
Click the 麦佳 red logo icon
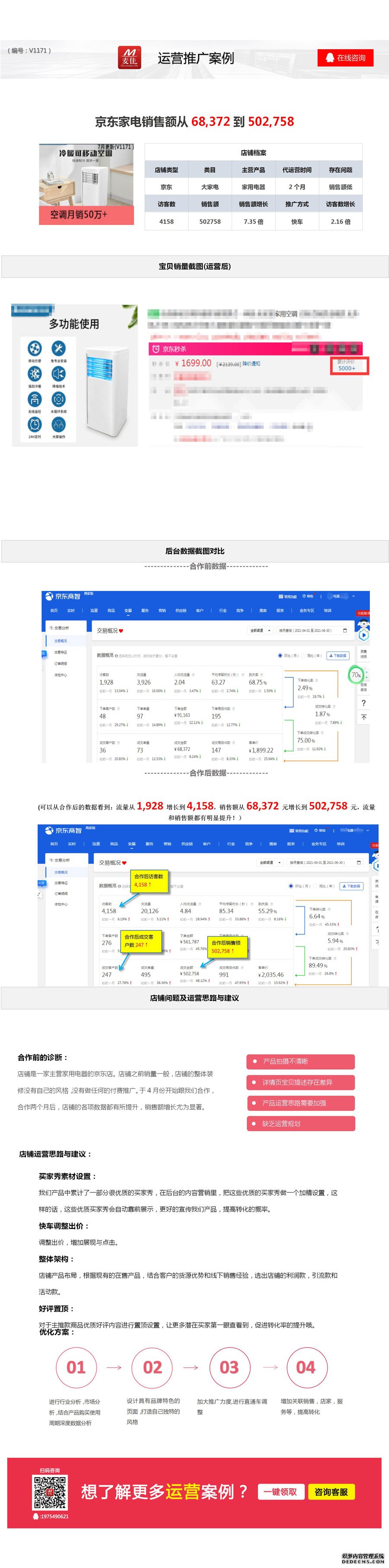[x=130, y=58]
